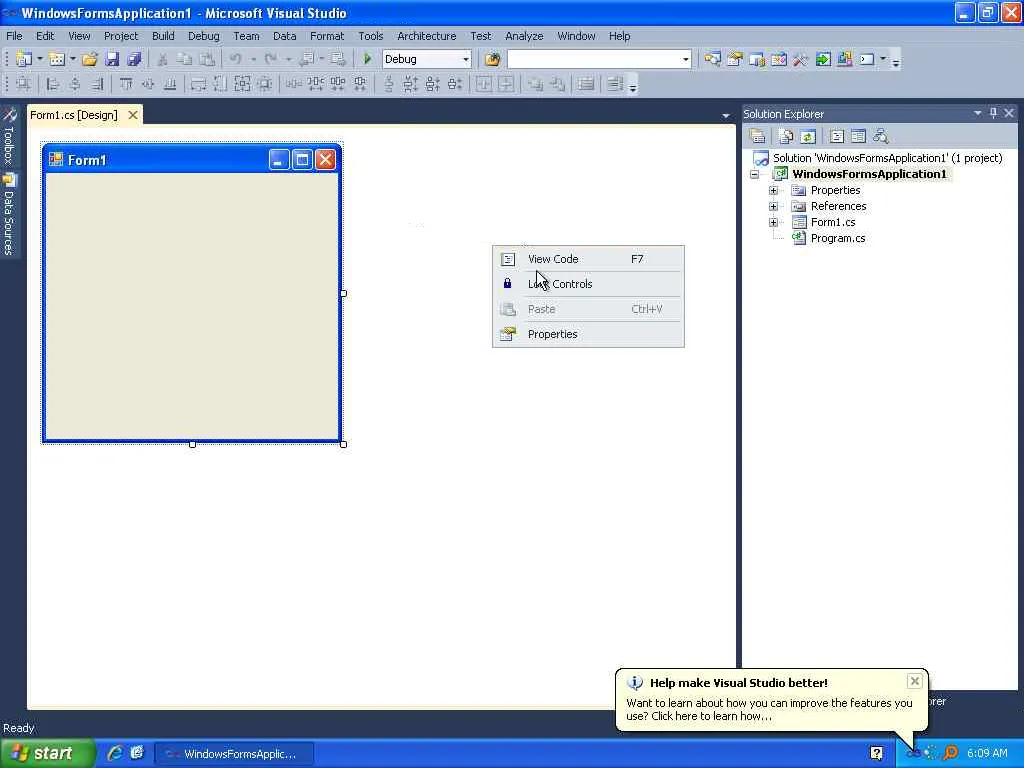Click the Align Tops layout icon
The image size is (1024, 768).
pyautogui.click(x=126, y=84)
